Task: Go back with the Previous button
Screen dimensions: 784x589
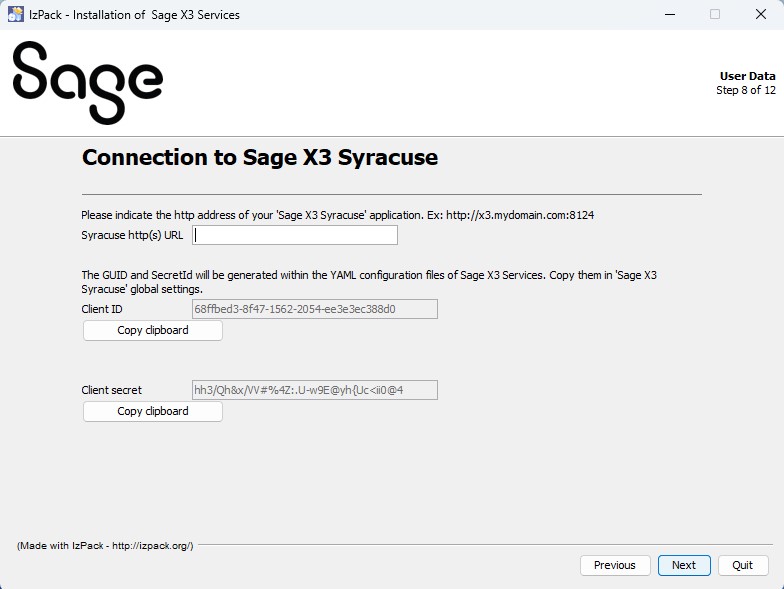Action: [x=614, y=565]
